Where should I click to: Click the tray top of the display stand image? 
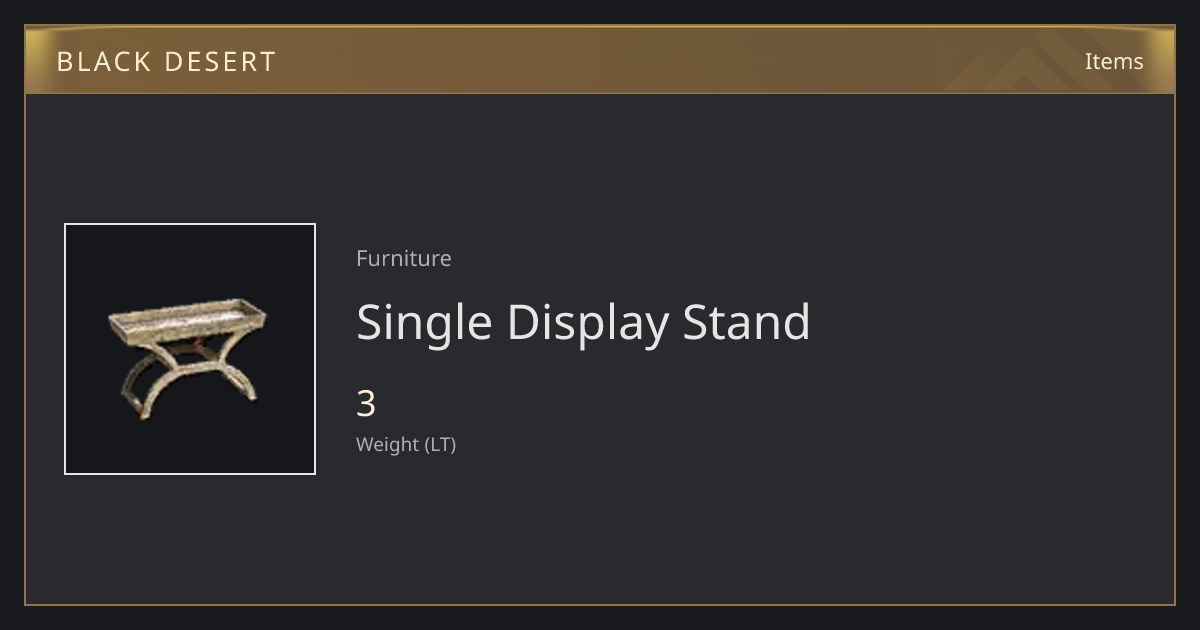(188, 321)
